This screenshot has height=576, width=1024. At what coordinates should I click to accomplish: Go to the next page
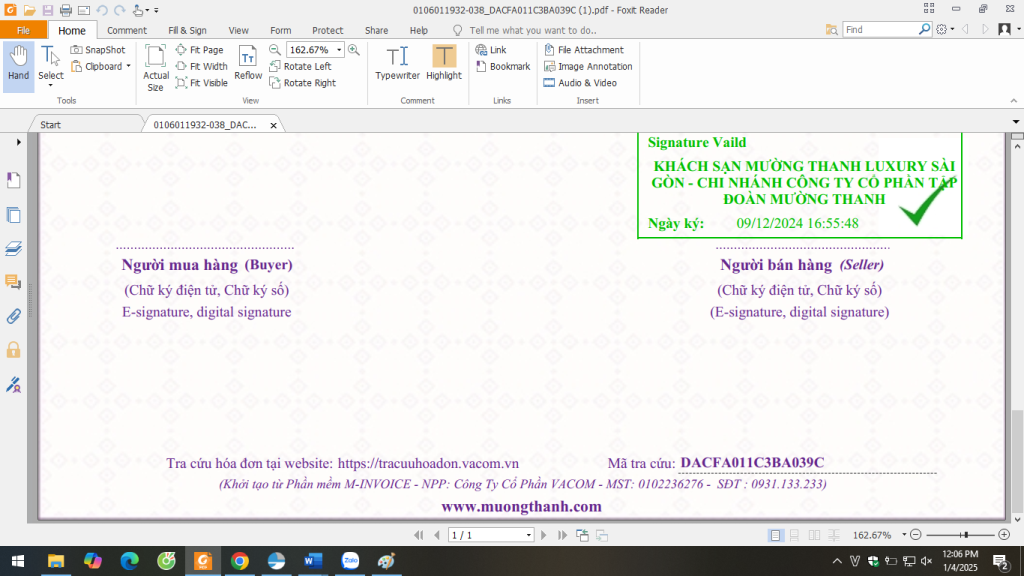point(543,535)
